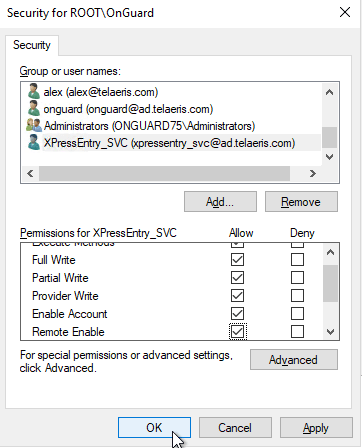Click the Partial Write permission label

click(60, 278)
